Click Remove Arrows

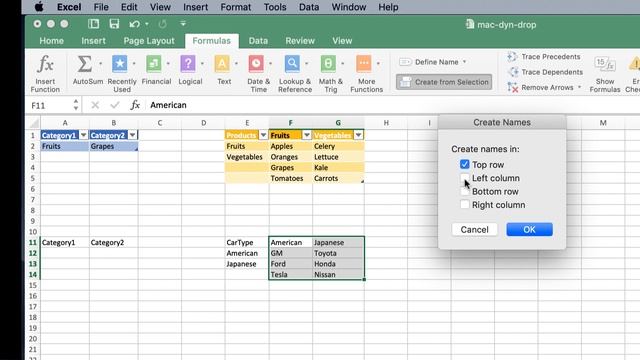(540, 87)
